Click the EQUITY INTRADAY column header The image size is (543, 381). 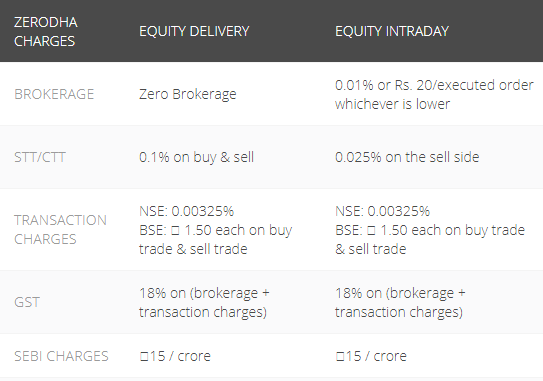pos(392,32)
